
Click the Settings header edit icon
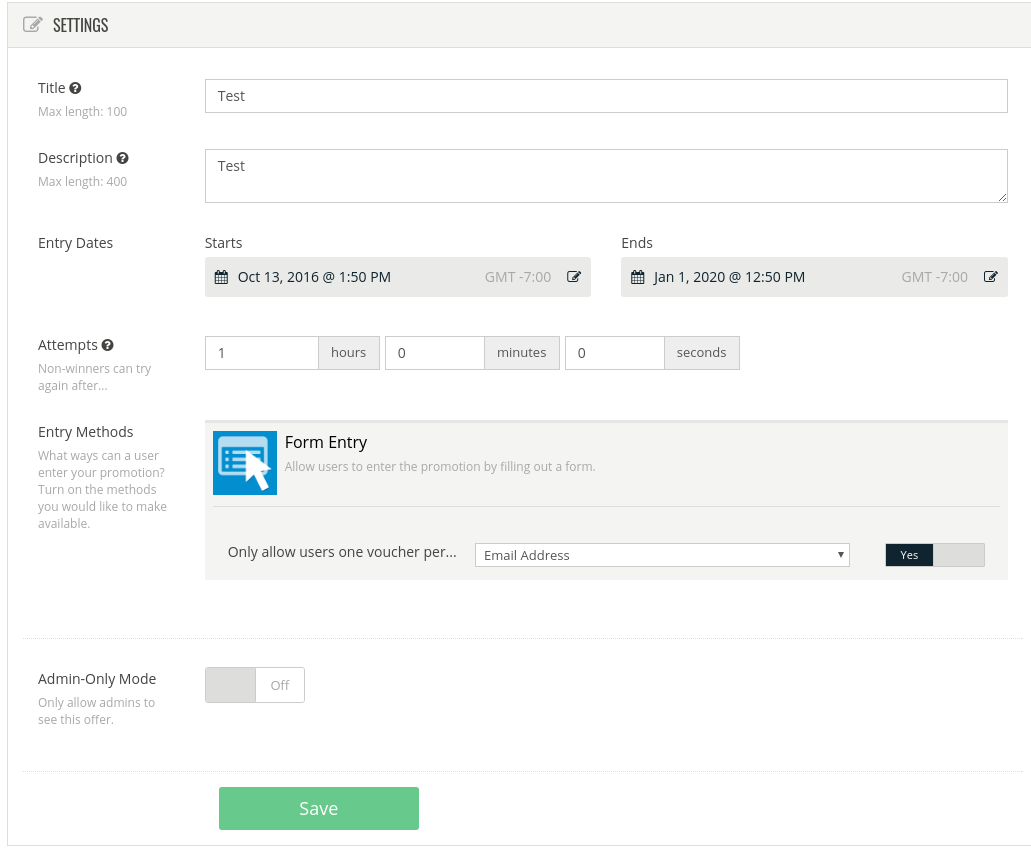pos(32,25)
